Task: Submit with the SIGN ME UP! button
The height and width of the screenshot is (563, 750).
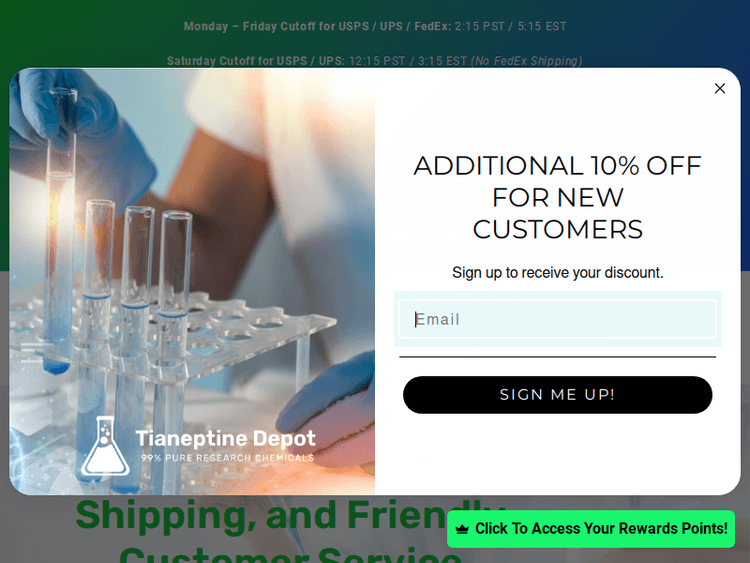Action: pos(557,395)
